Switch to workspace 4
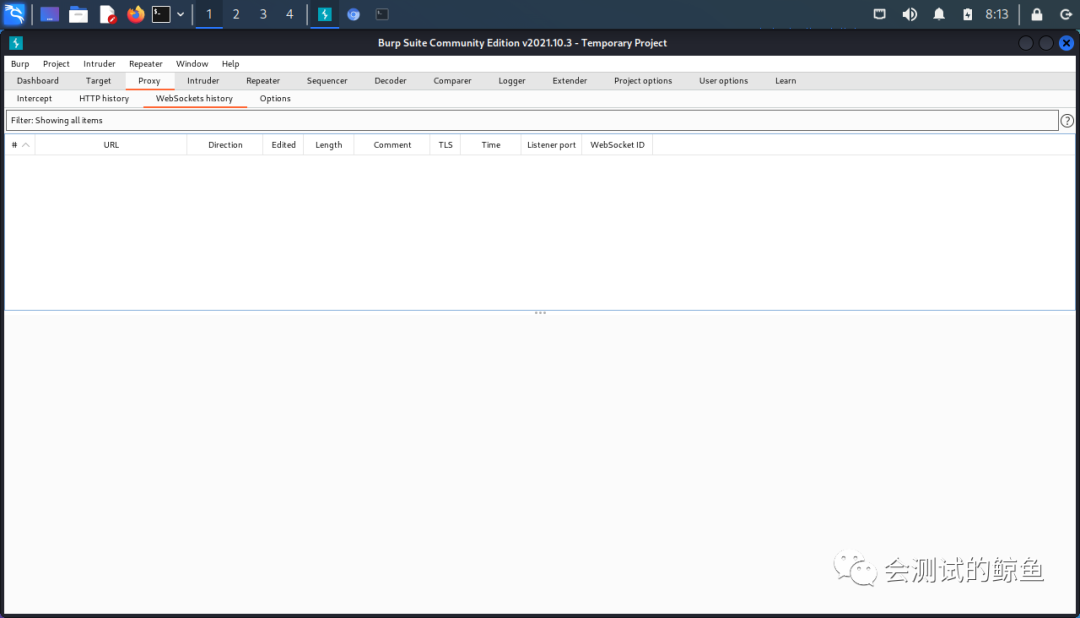Image resolution: width=1080 pixels, height=618 pixels. click(x=290, y=14)
